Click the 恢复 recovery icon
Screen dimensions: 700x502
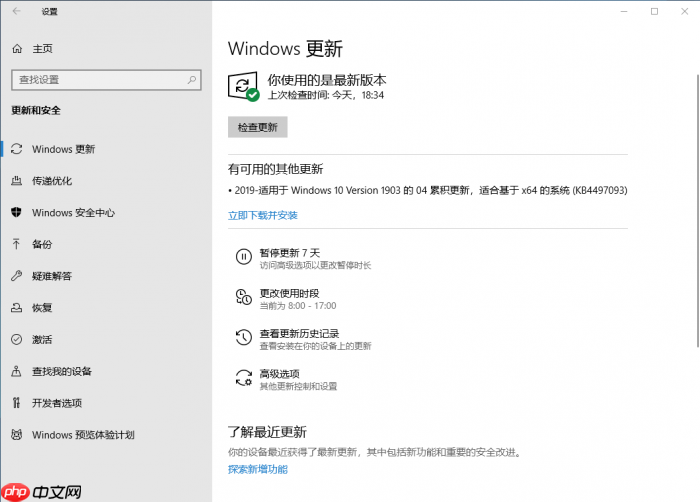pos(17,308)
